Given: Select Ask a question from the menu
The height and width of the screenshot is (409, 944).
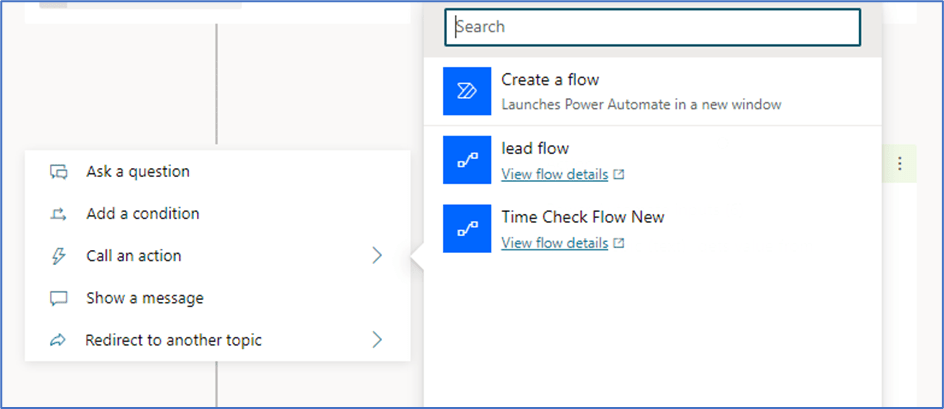Looking at the screenshot, I should click(138, 171).
